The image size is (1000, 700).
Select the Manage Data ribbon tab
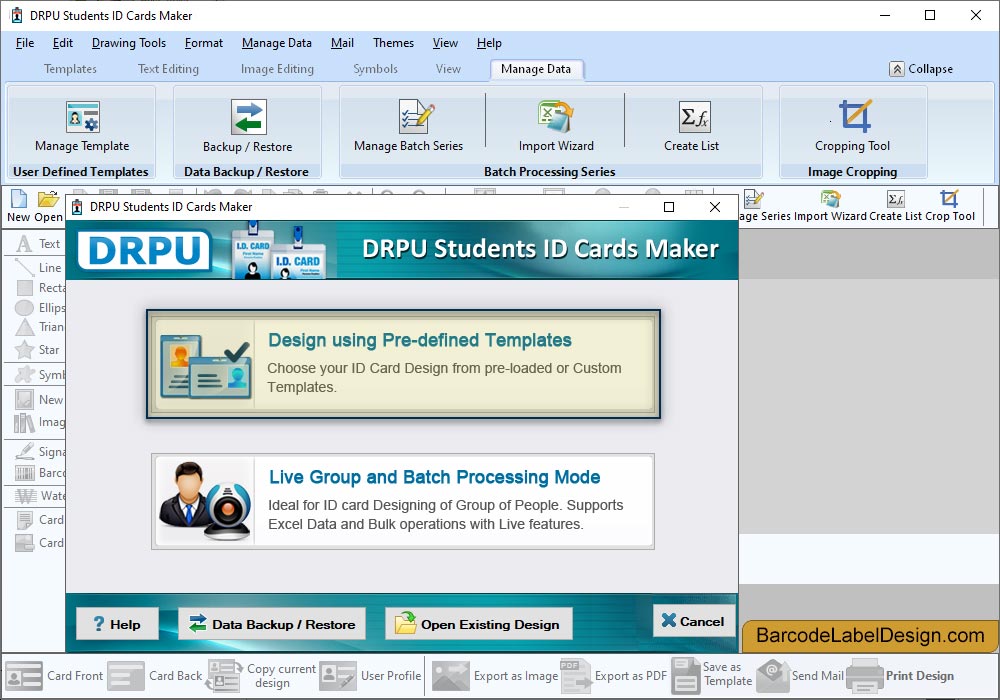coord(536,69)
